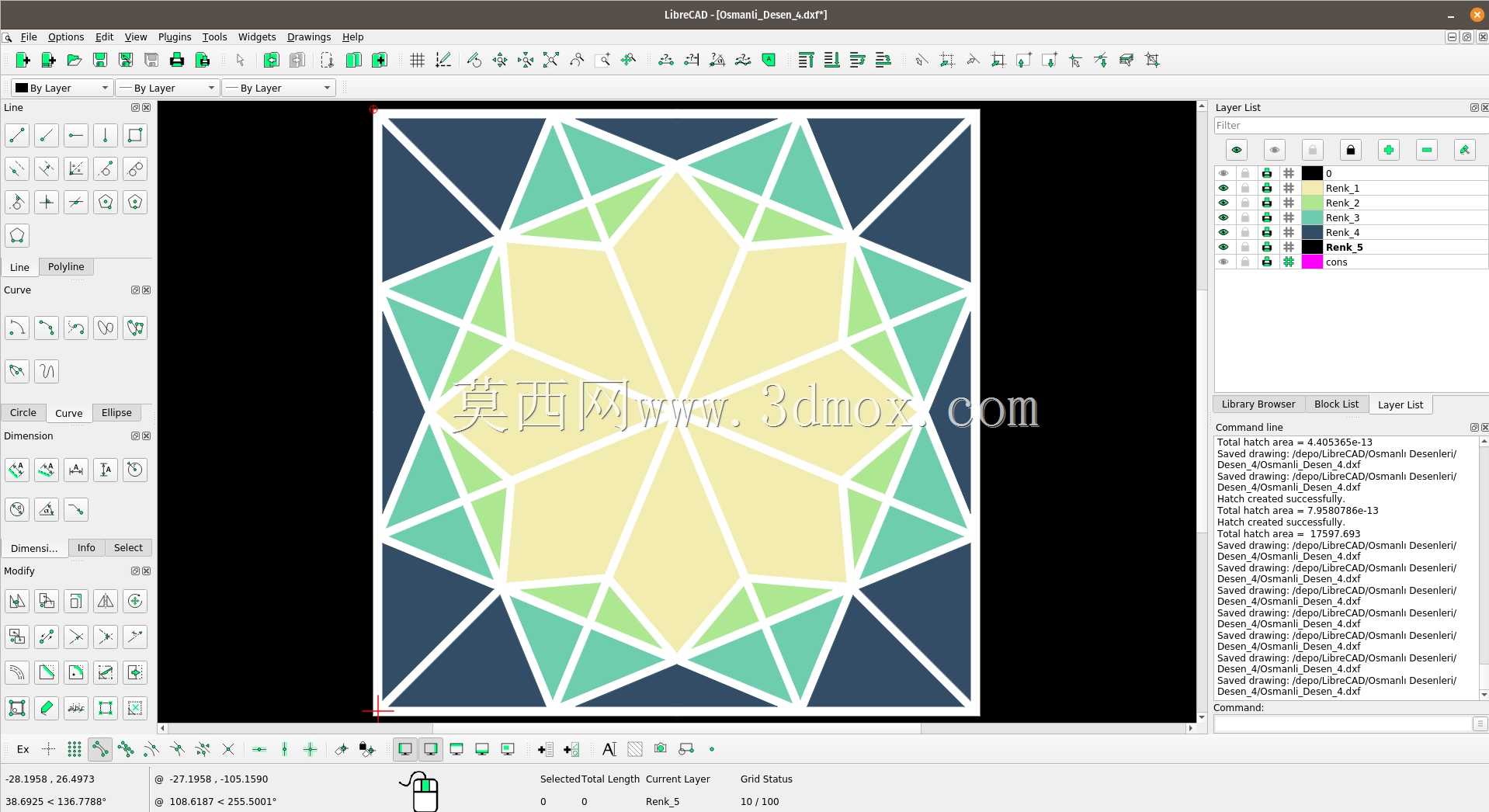Click the Show all layers icon

tap(1237, 150)
